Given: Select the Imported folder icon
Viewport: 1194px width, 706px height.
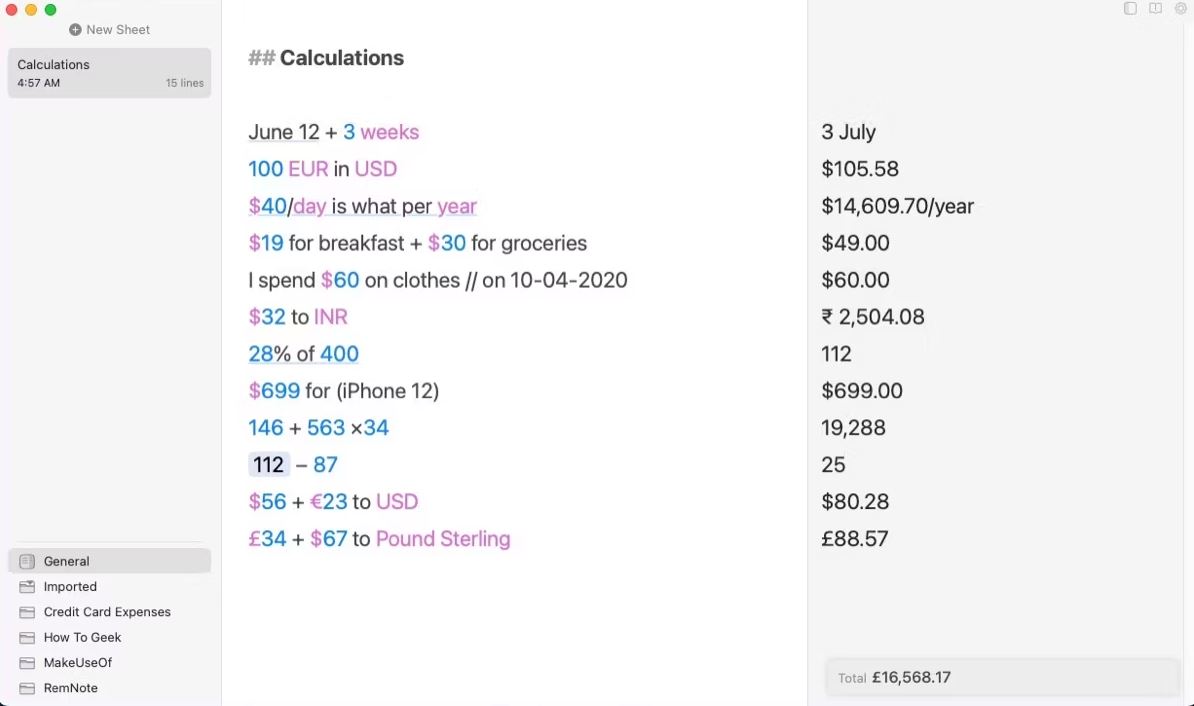Looking at the screenshot, I should (x=27, y=586).
